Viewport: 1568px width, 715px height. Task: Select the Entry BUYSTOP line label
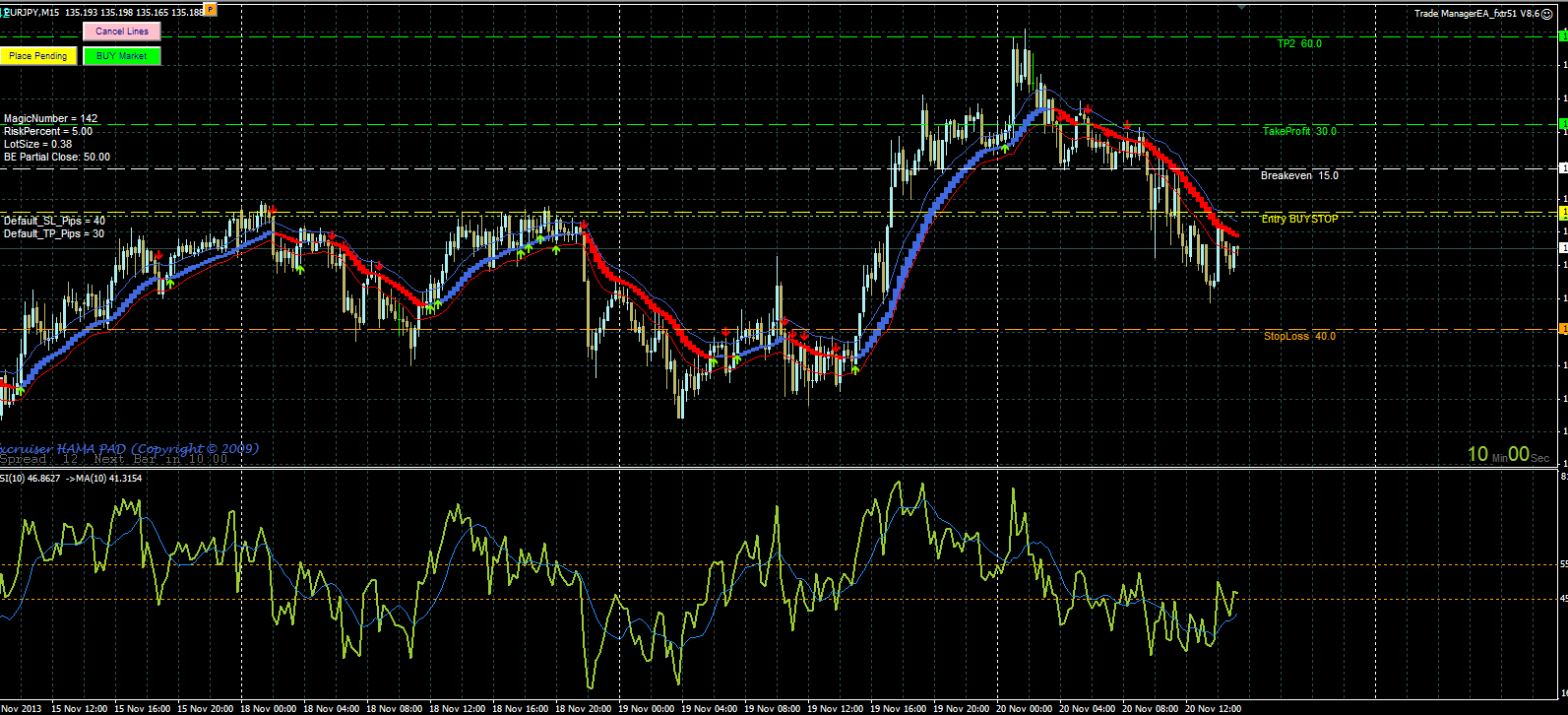pyautogui.click(x=1299, y=219)
